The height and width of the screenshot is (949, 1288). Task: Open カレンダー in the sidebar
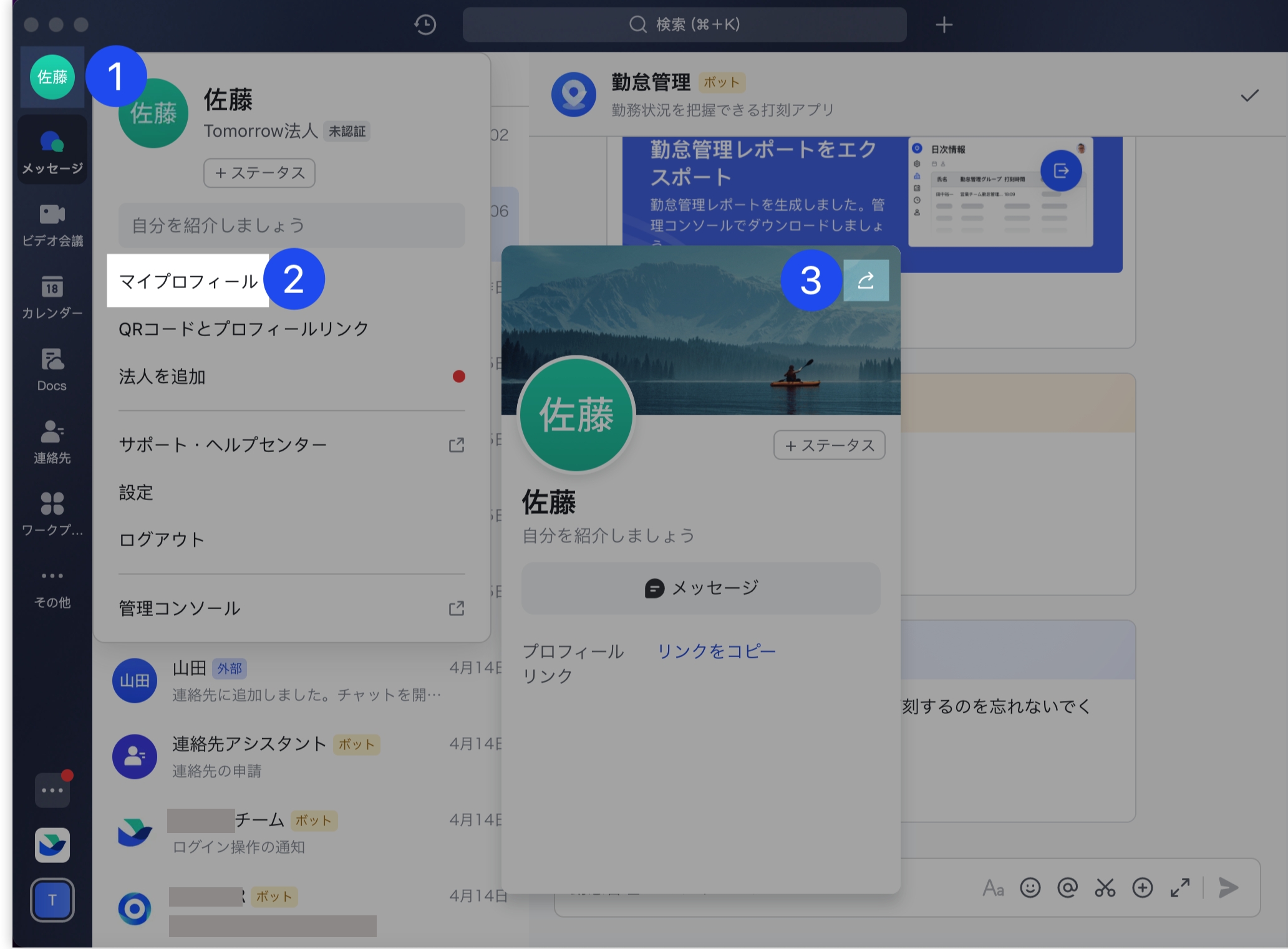52,297
